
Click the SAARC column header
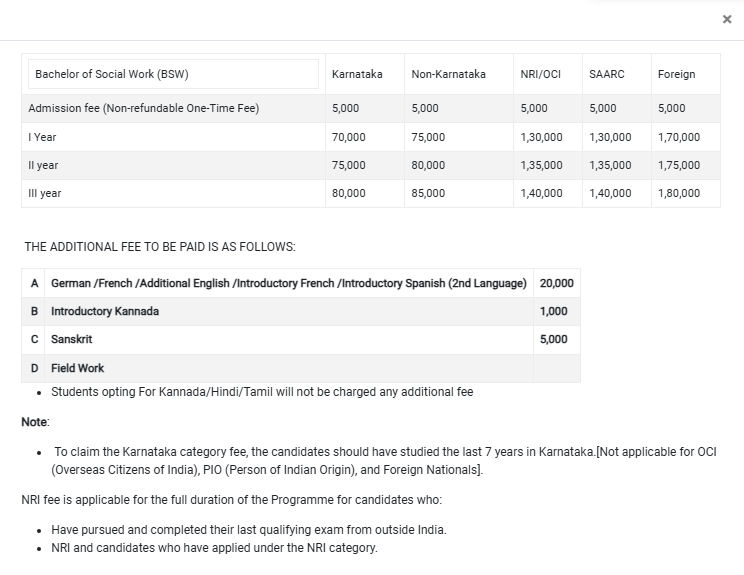pyautogui.click(x=607, y=74)
